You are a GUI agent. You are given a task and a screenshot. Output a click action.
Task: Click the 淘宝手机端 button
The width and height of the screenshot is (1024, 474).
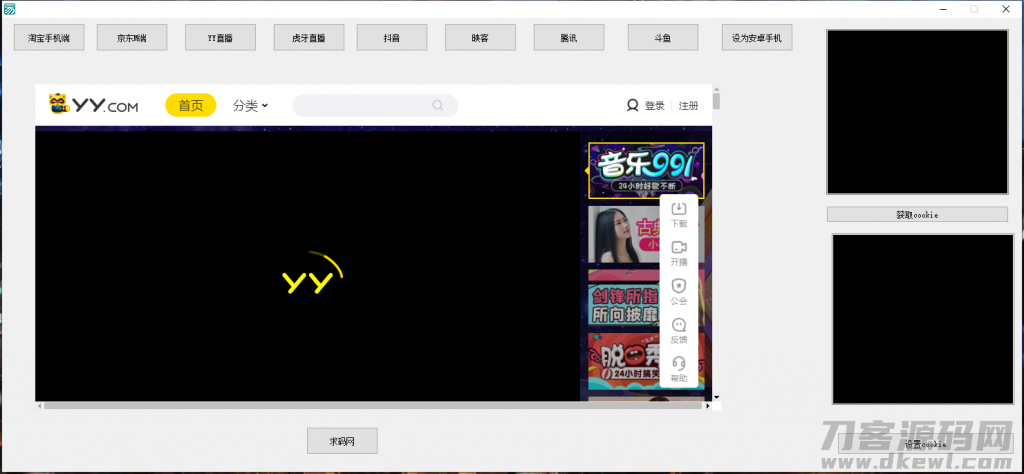[x=49, y=38]
